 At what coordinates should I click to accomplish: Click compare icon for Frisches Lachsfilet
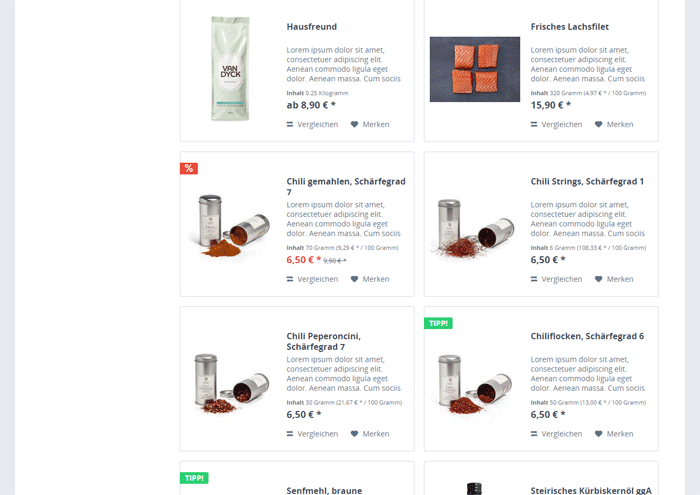(x=534, y=125)
